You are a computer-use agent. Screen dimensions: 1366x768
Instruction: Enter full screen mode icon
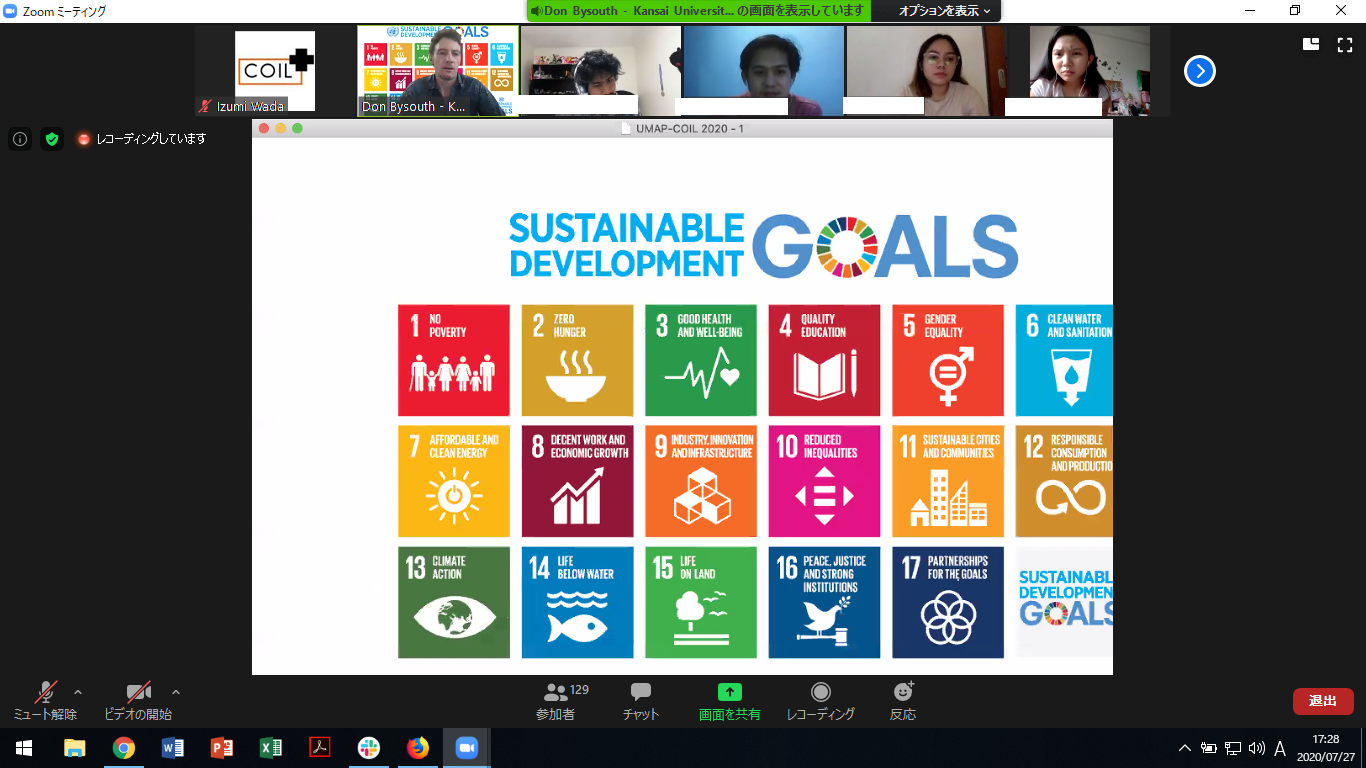point(1345,44)
